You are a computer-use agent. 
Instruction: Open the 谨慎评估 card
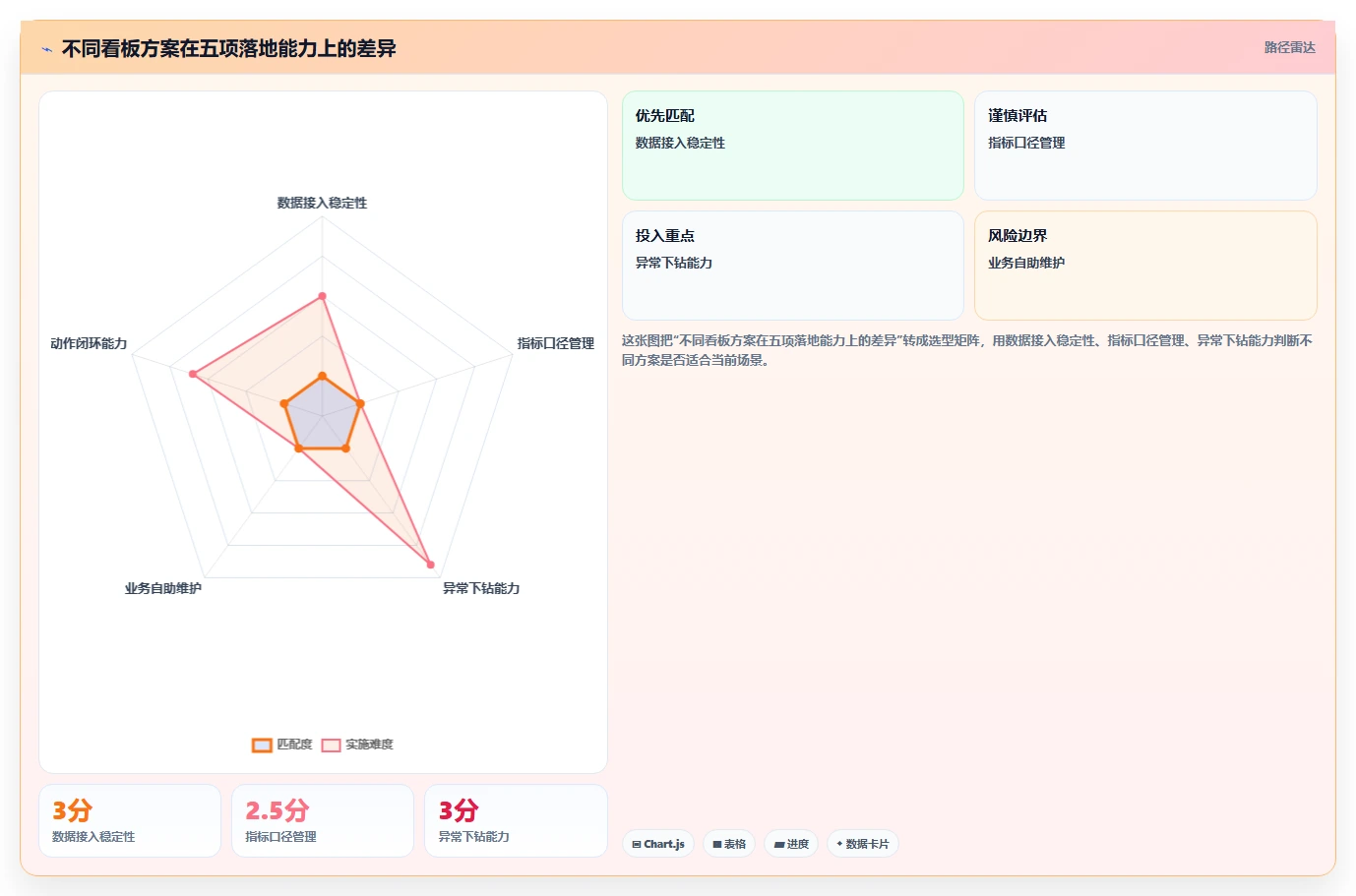click(x=1145, y=146)
